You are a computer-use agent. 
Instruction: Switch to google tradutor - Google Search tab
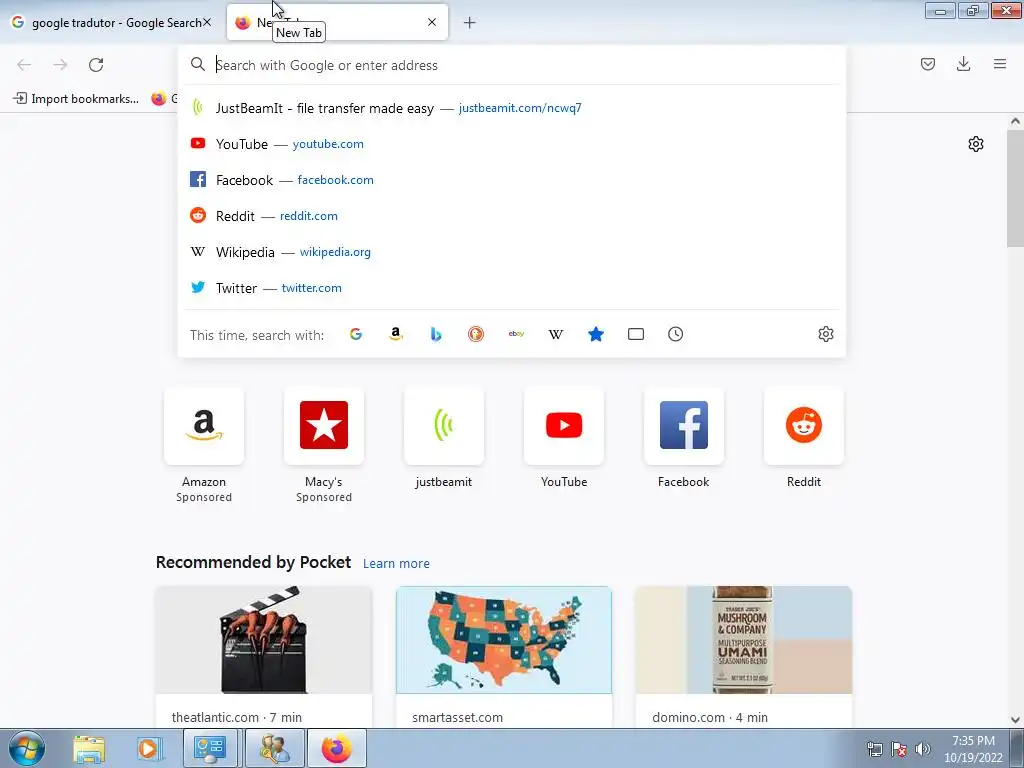111,23
